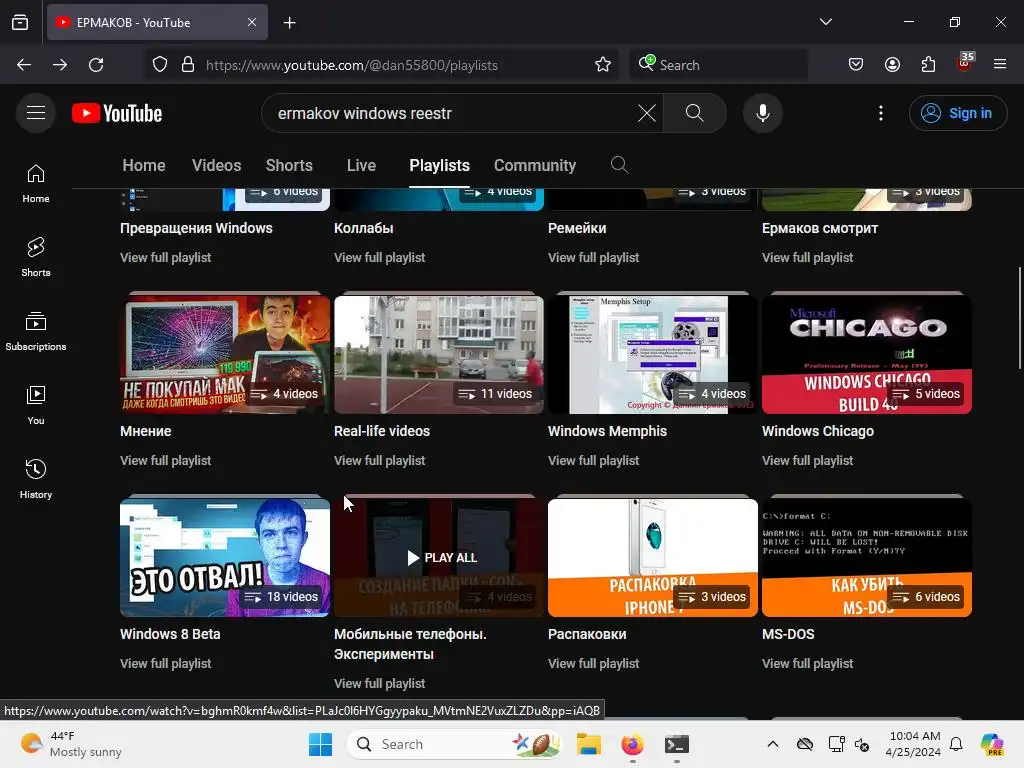Screen dimensions: 1024x768
Task: Switch to channel Videos tab
Action: (217, 165)
